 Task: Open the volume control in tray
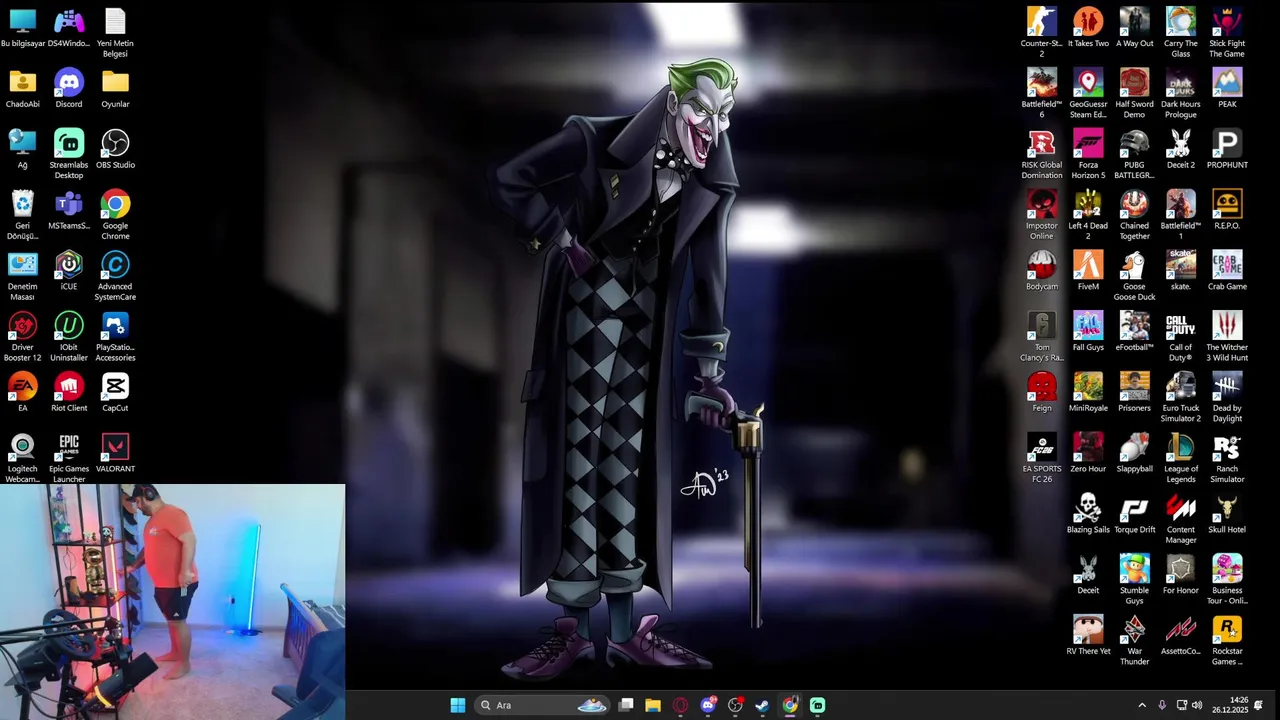(x=1197, y=705)
